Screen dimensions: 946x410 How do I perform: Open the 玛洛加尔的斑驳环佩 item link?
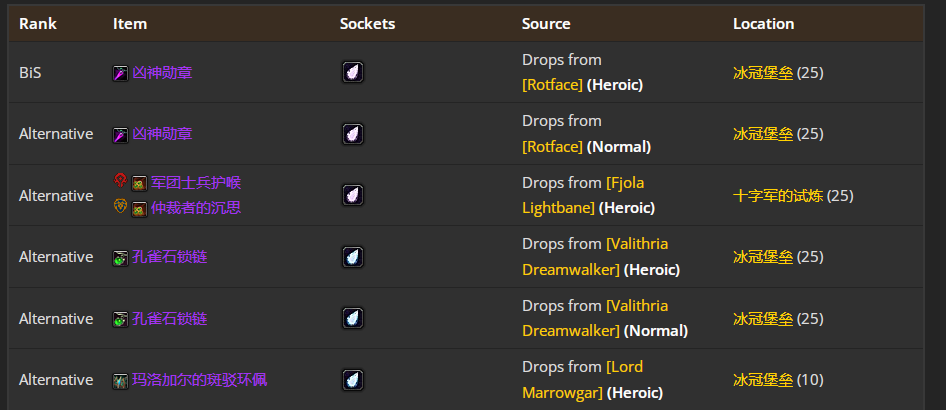(x=199, y=380)
